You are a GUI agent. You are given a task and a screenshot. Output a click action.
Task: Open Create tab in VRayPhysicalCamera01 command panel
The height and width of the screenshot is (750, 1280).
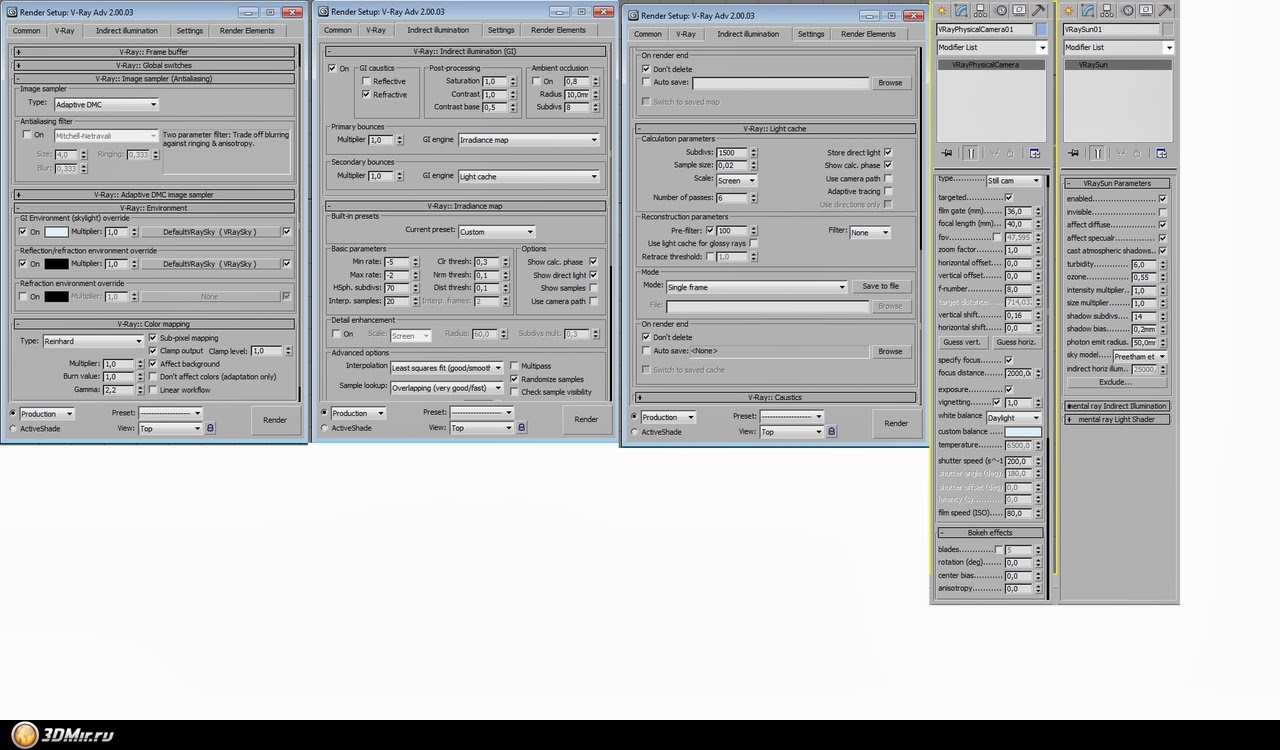[x=941, y=10]
